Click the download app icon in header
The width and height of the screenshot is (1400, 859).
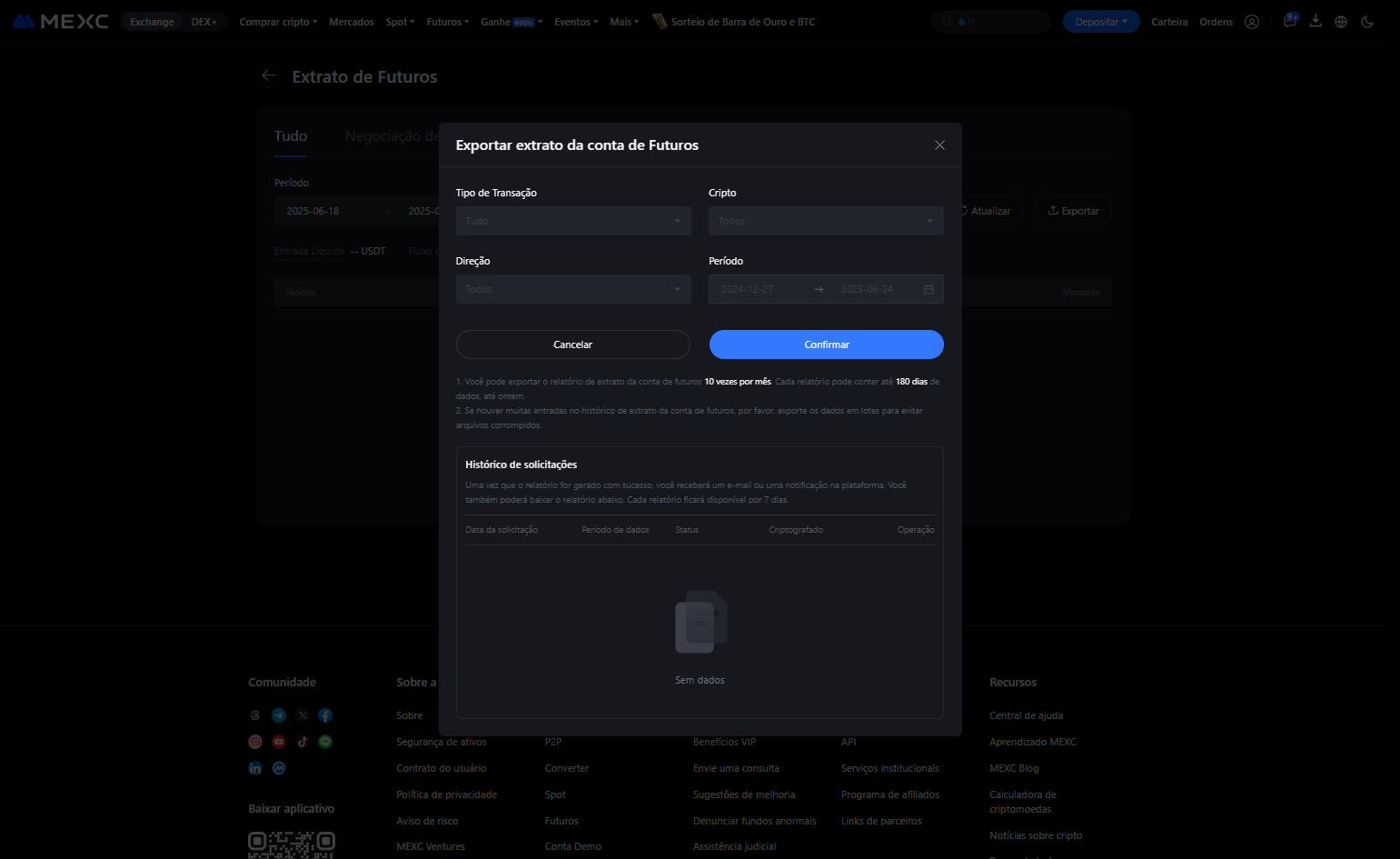pos(1316,21)
